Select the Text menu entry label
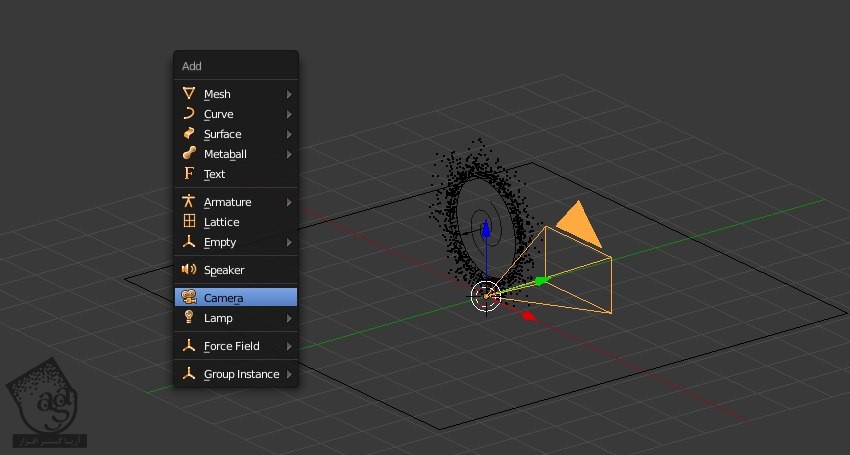The height and width of the screenshot is (455, 850). click(x=214, y=174)
